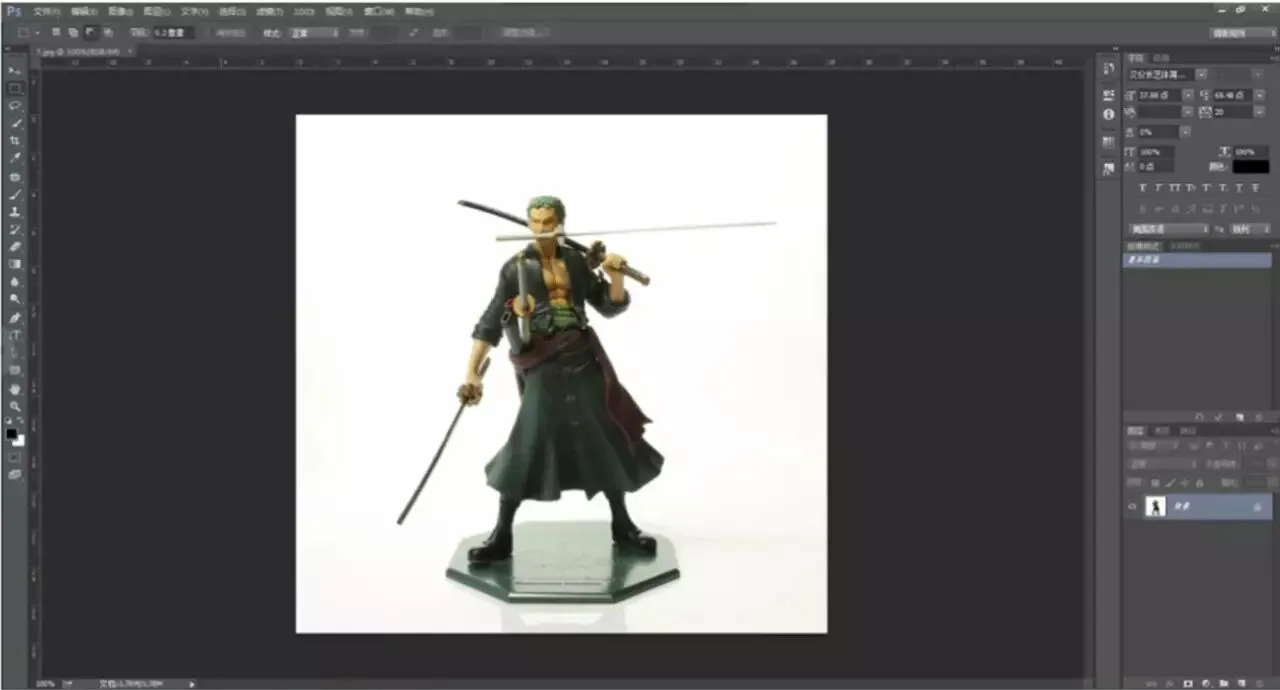The image size is (1280, 690).
Task: Switch to the 通道 (Channels) tab
Action: [1162, 431]
